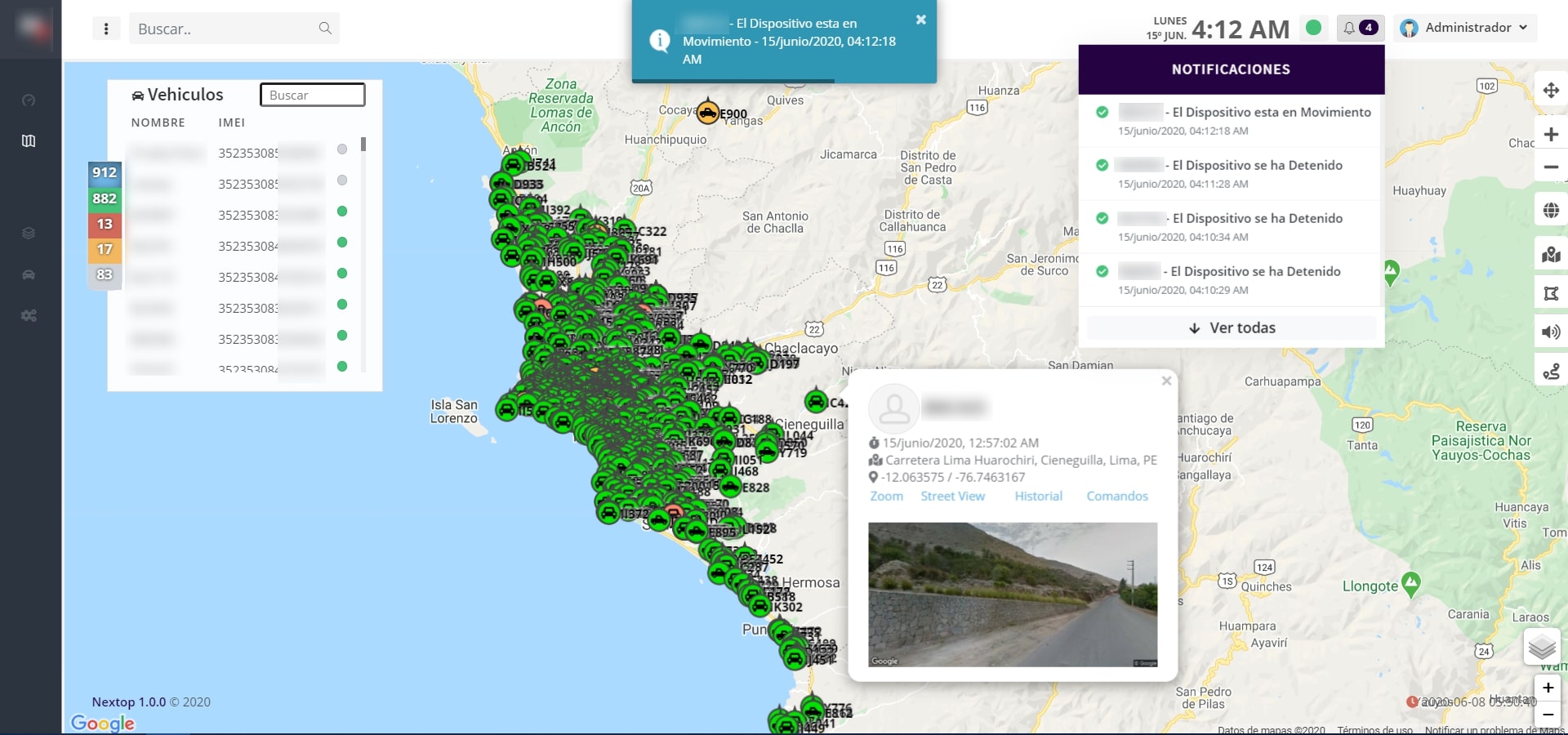
Task: Select the polygon geofence draw tool
Action: coord(1551,293)
